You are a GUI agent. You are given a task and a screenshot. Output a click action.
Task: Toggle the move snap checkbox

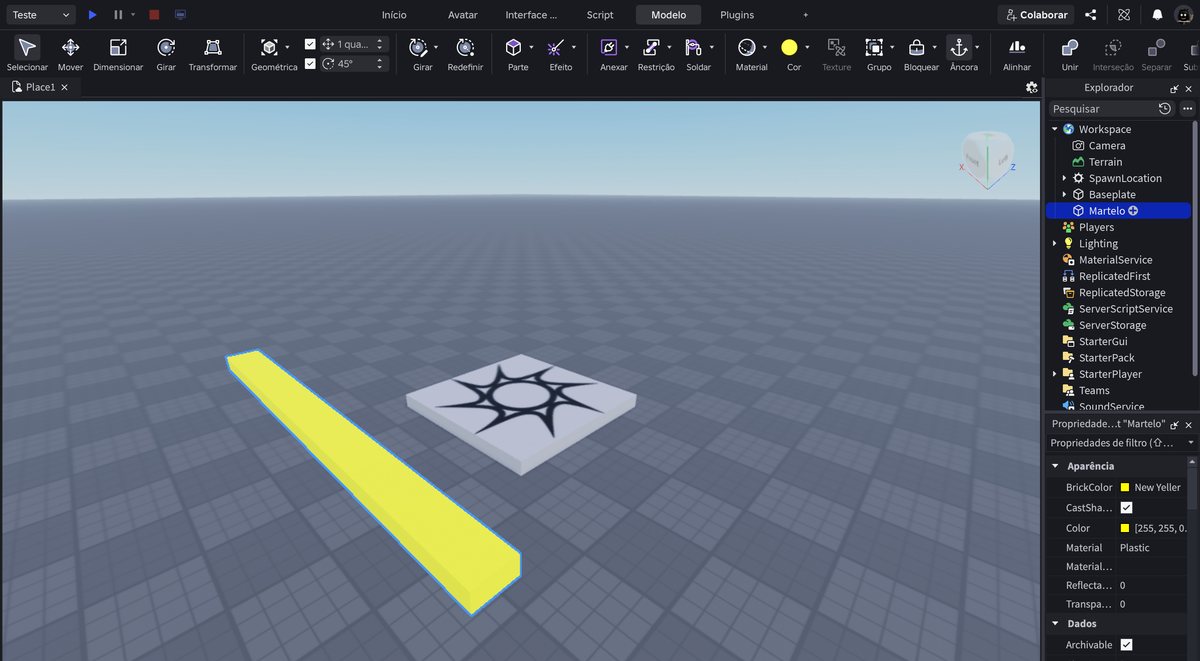(310, 44)
